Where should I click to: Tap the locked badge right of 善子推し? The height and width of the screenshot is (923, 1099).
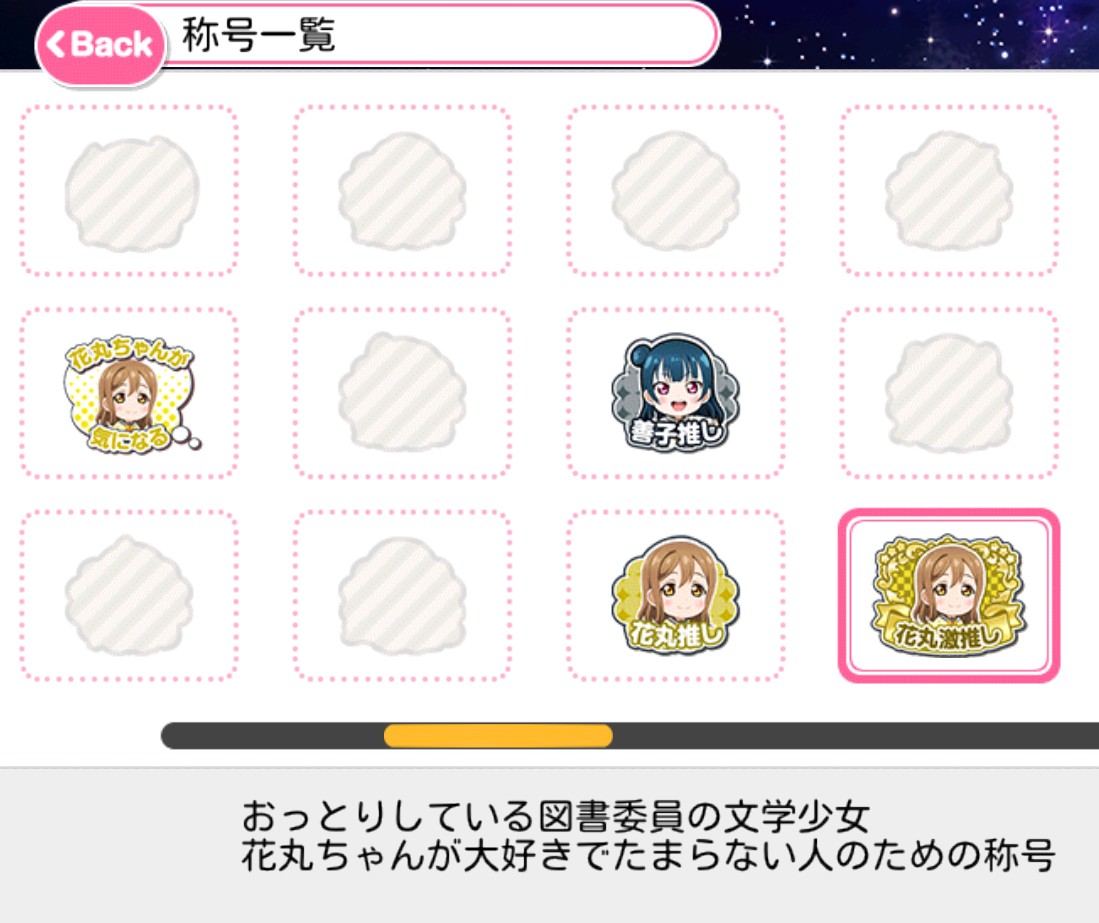click(948, 392)
